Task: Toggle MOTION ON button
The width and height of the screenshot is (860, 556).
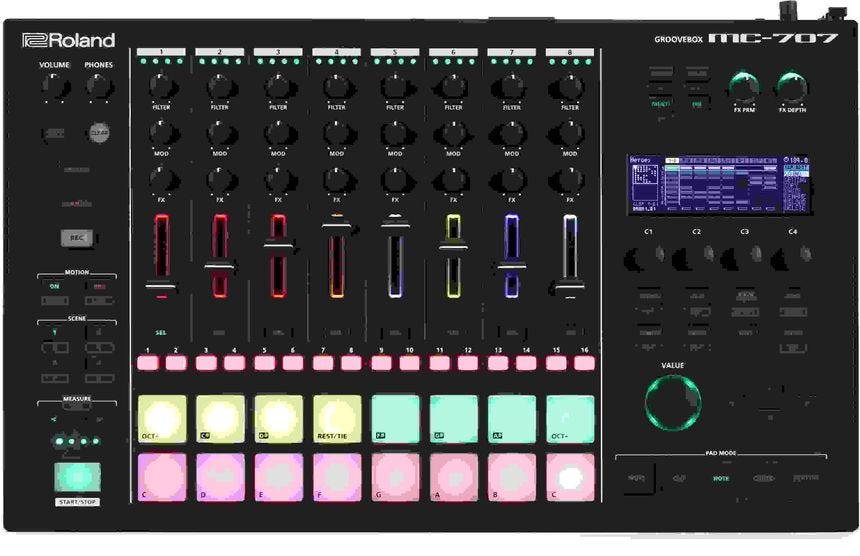Action: click(x=55, y=286)
